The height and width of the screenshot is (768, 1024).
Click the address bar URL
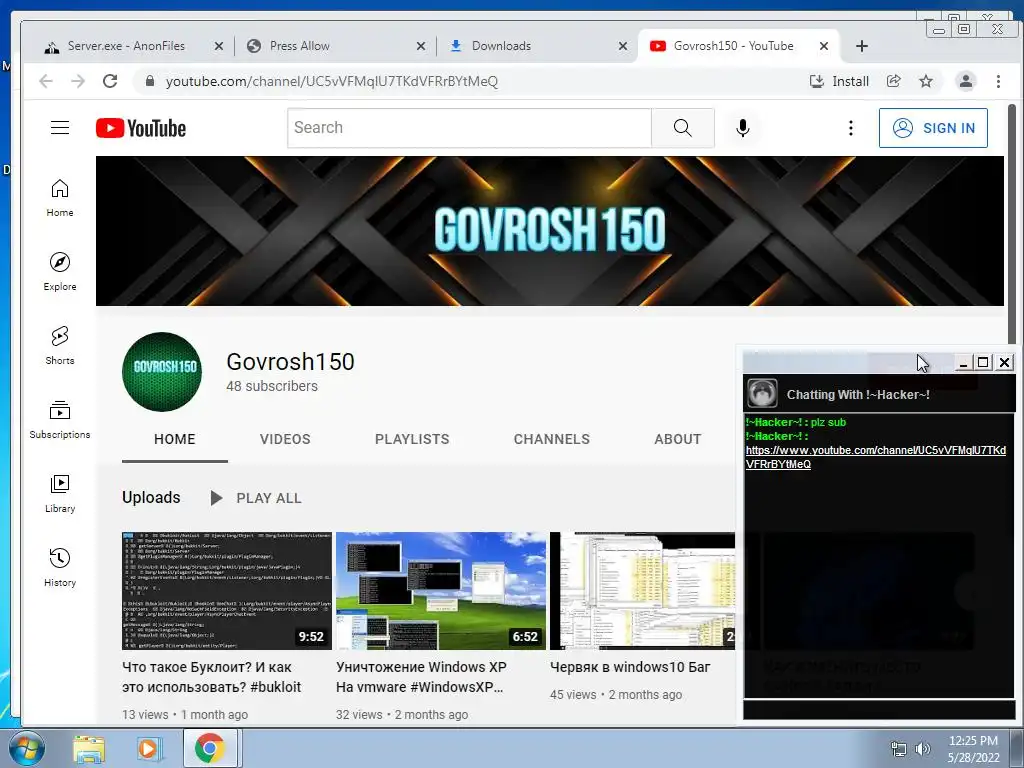tap(332, 82)
